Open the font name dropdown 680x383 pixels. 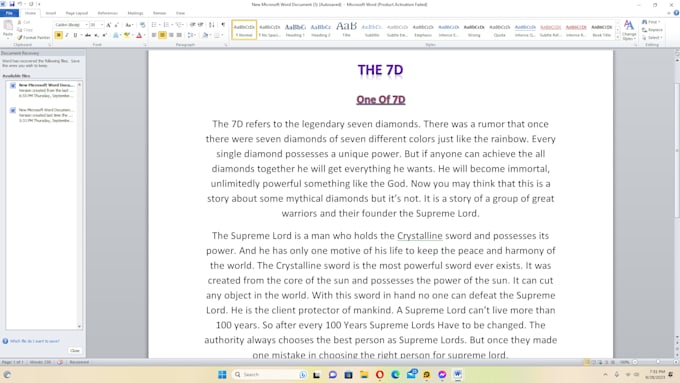tap(86, 25)
